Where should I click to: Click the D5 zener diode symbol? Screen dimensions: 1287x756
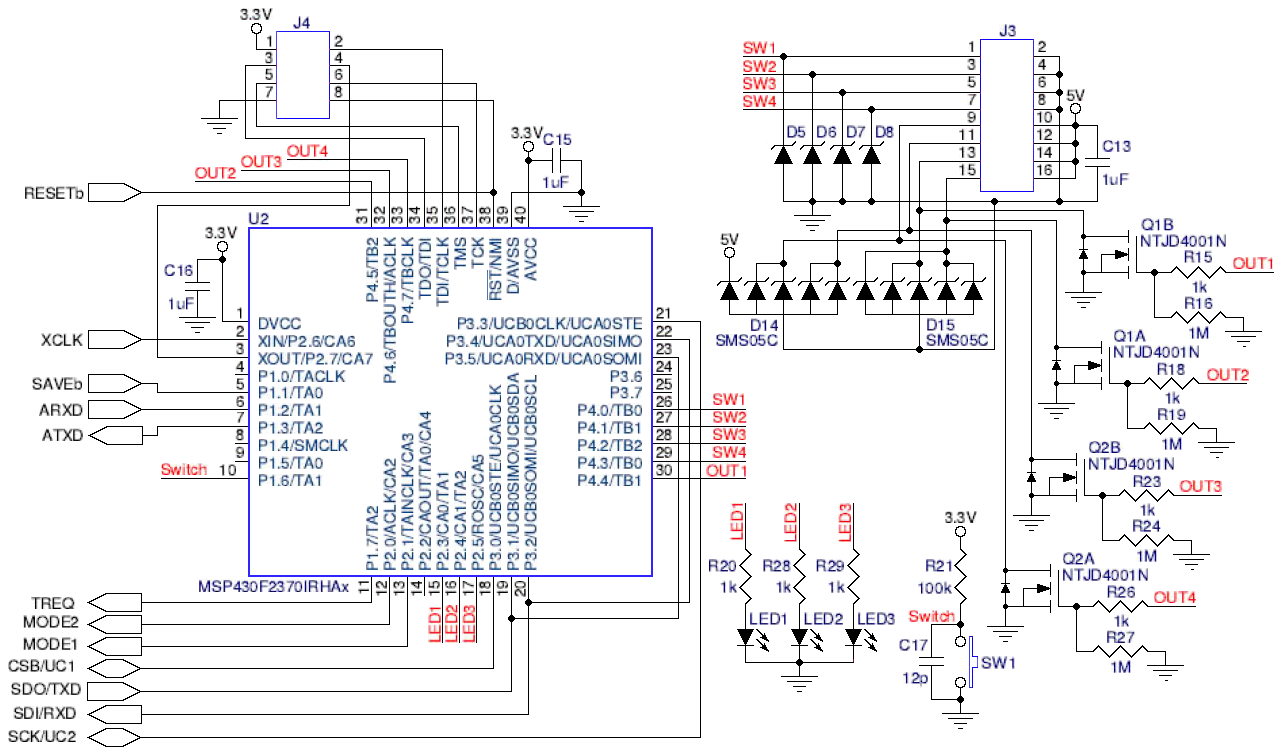click(783, 155)
